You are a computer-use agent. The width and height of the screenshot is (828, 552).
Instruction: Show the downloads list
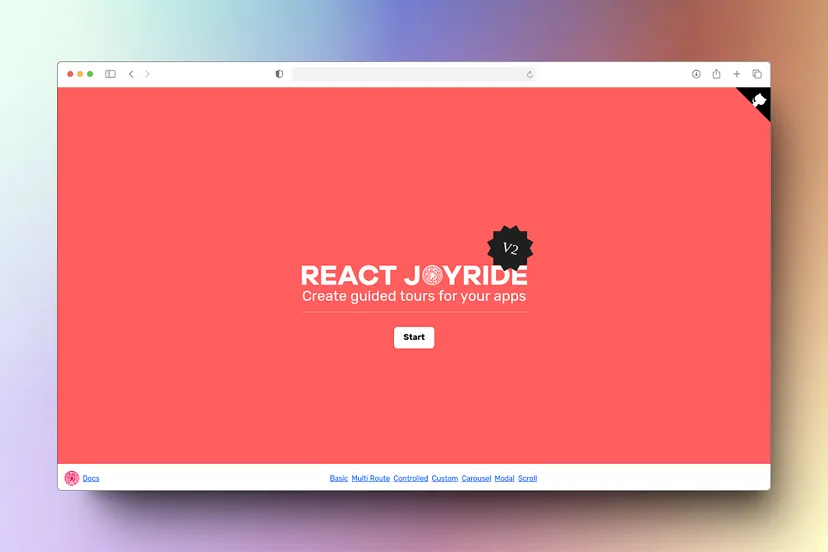(x=696, y=74)
